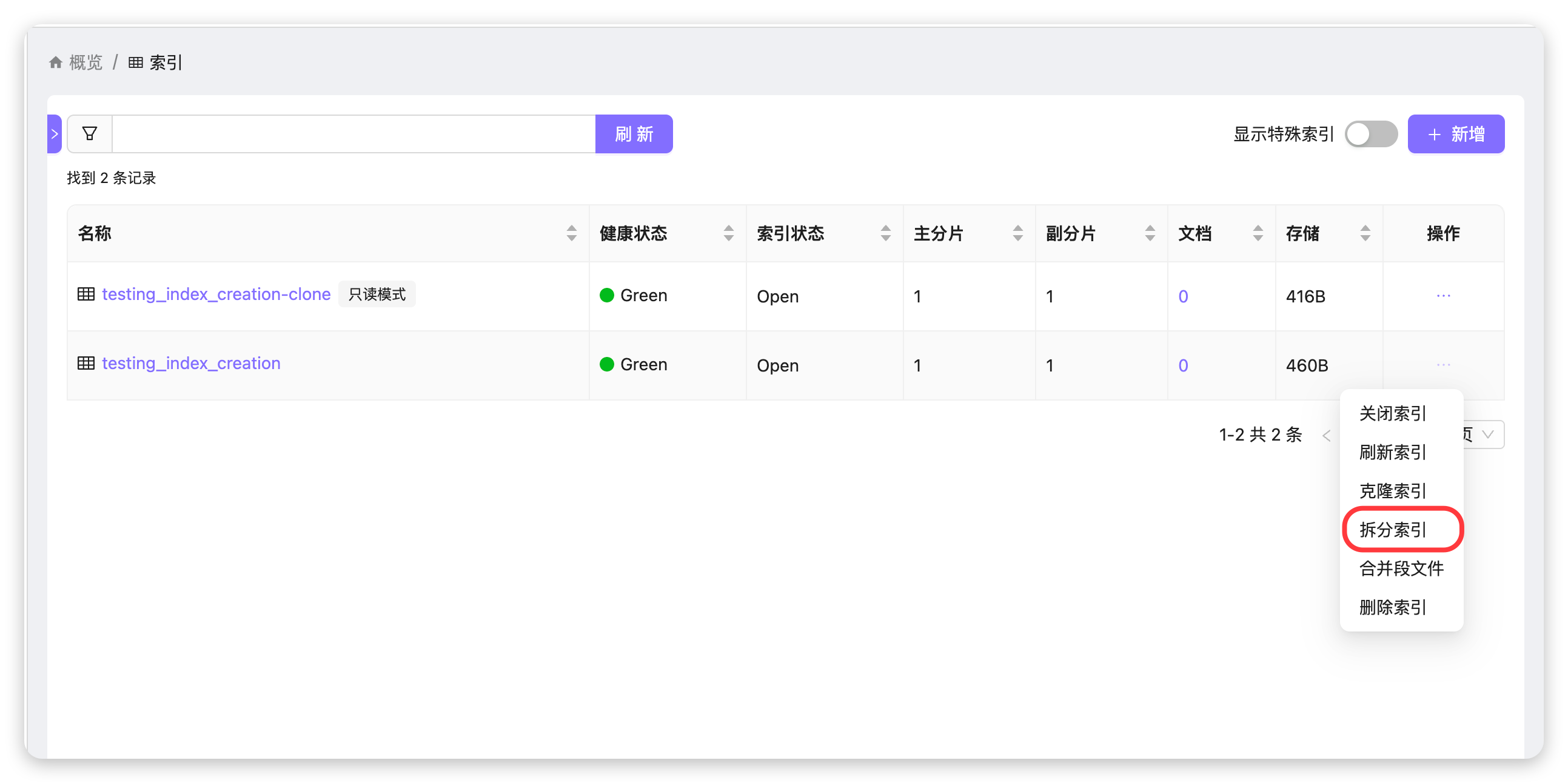Open actions menu for testing_index_creation-clone

pos(1442,296)
